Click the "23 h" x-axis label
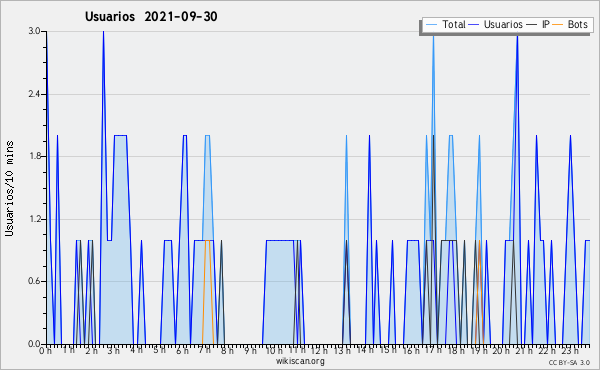This screenshot has height=370, width=600. pos(570,350)
